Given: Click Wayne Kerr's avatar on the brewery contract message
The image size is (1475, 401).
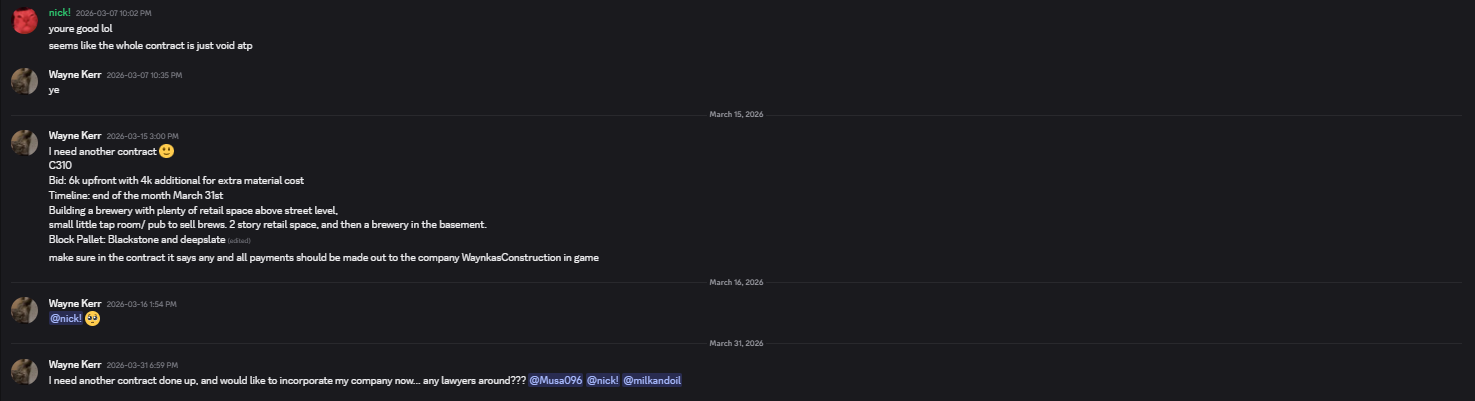Looking at the screenshot, I should tap(25, 142).
